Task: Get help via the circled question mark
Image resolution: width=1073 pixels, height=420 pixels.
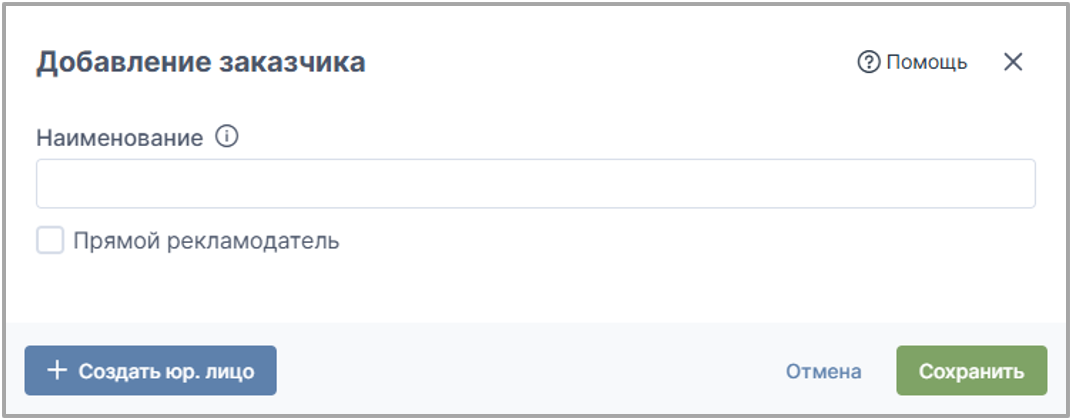Action: tap(868, 63)
